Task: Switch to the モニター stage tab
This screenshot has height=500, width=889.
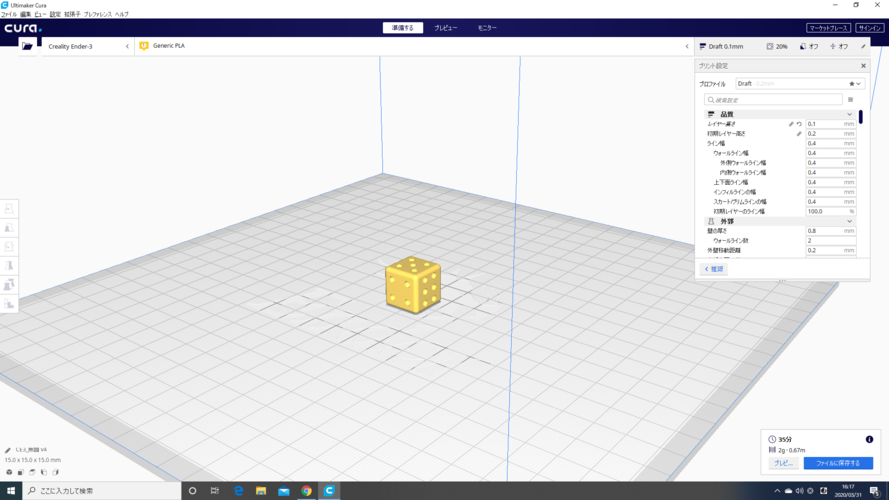Action: point(487,28)
